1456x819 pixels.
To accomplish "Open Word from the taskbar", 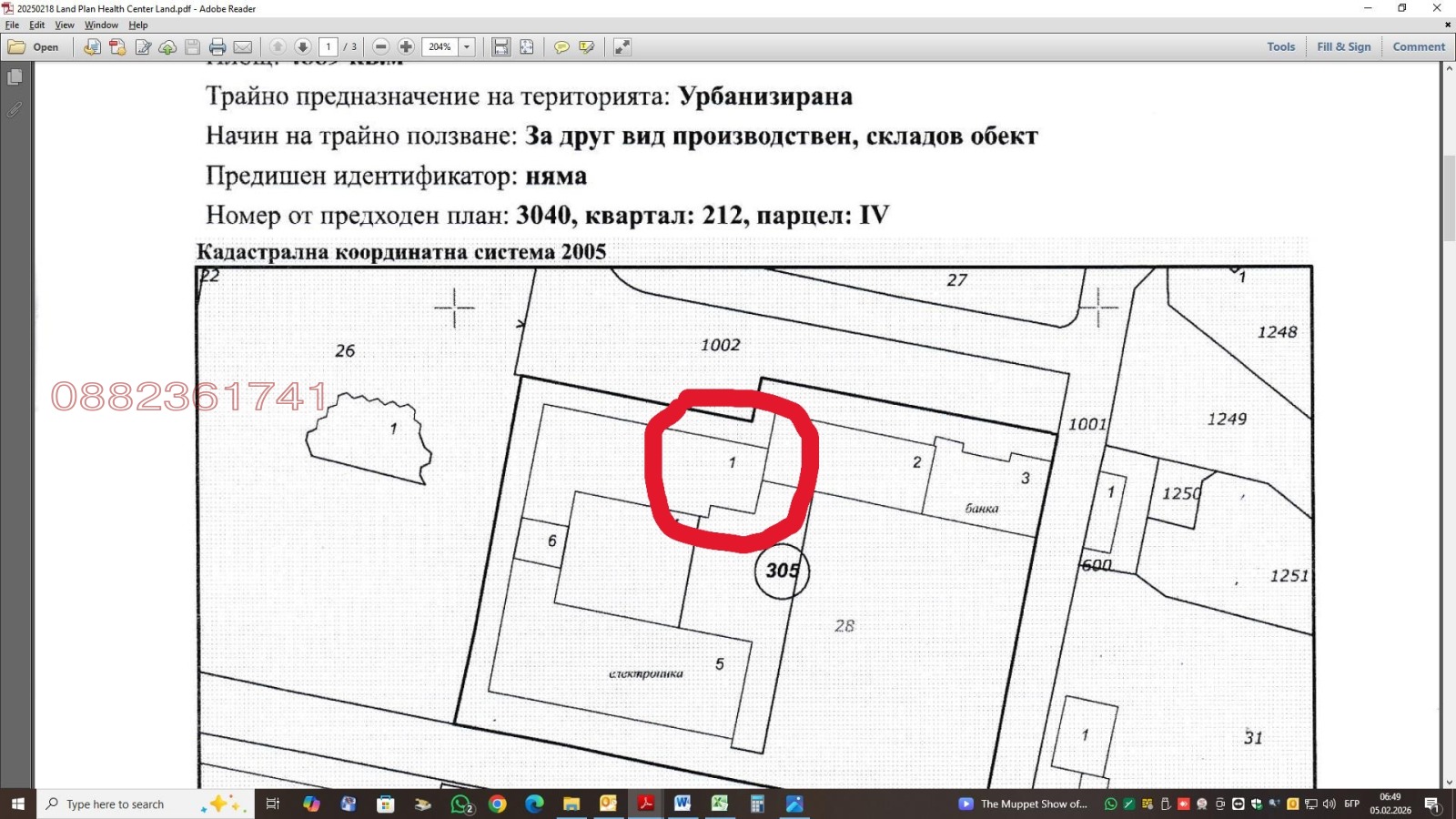I will (x=682, y=804).
